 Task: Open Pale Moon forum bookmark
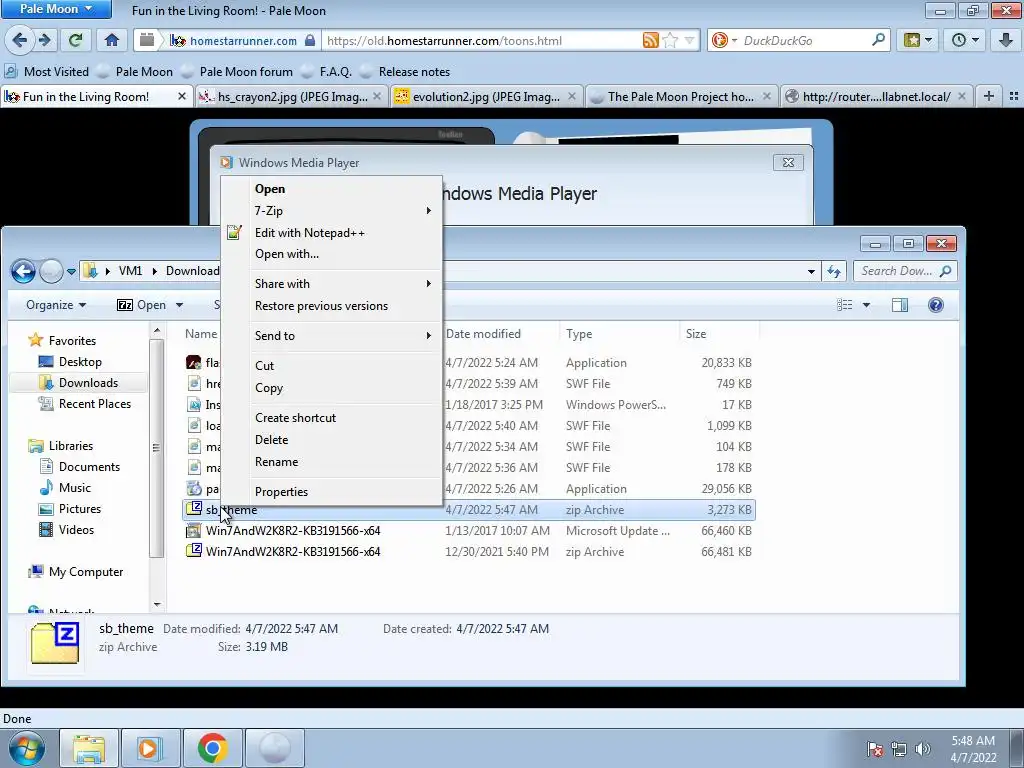[237, 72]
